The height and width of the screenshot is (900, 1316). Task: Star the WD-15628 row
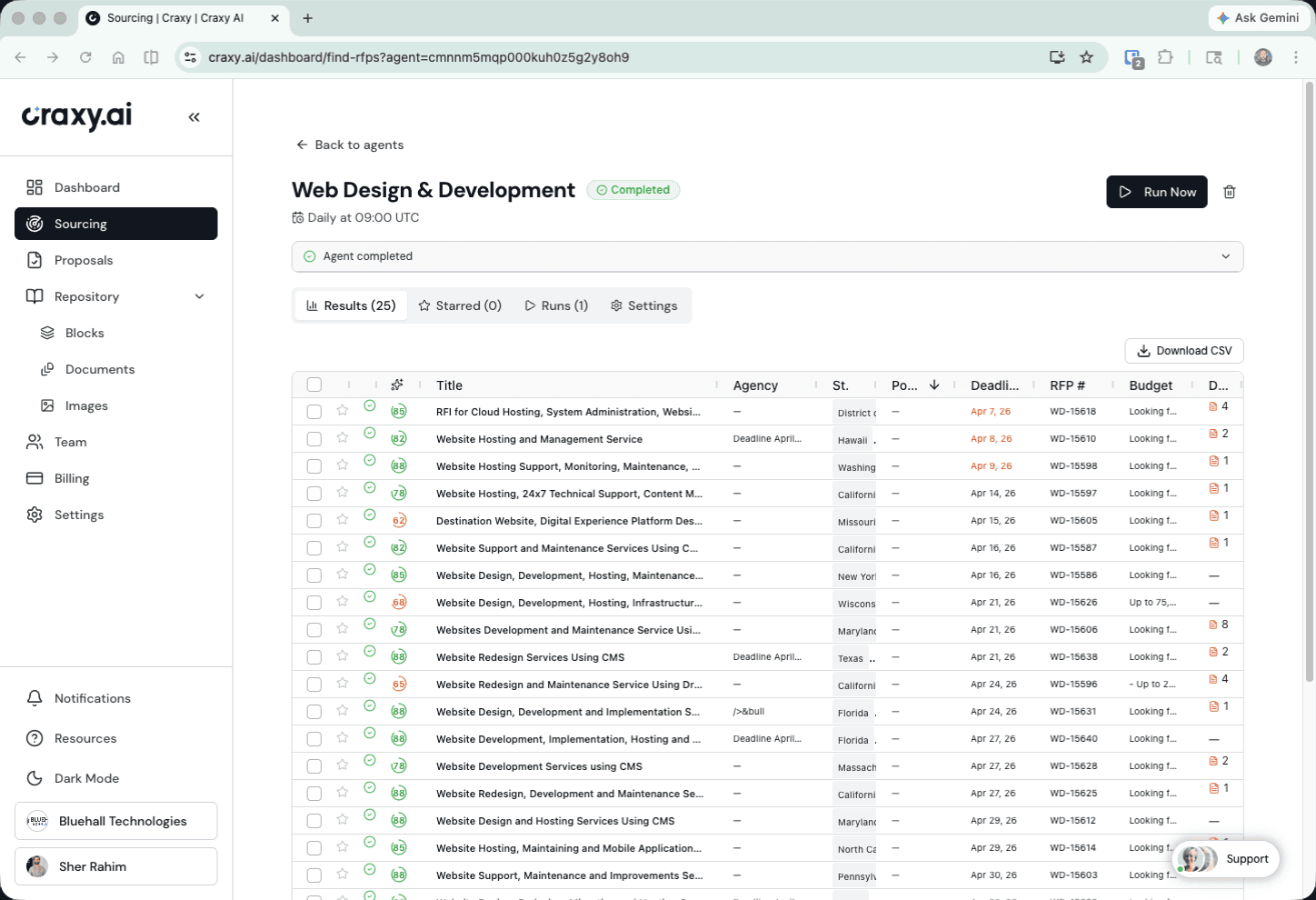coord(343,765)
